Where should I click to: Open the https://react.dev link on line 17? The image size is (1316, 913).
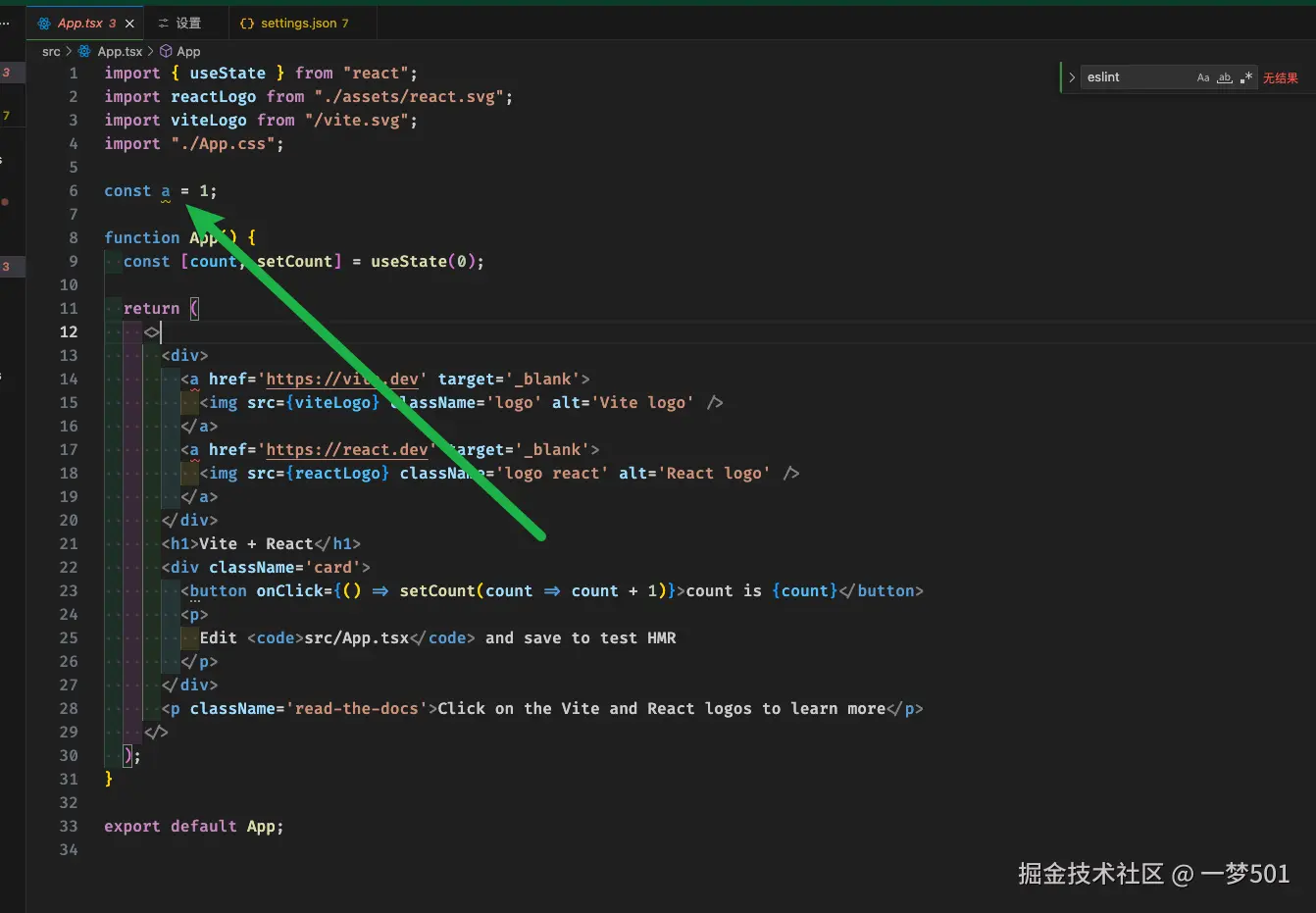click(x=347, y=450)
